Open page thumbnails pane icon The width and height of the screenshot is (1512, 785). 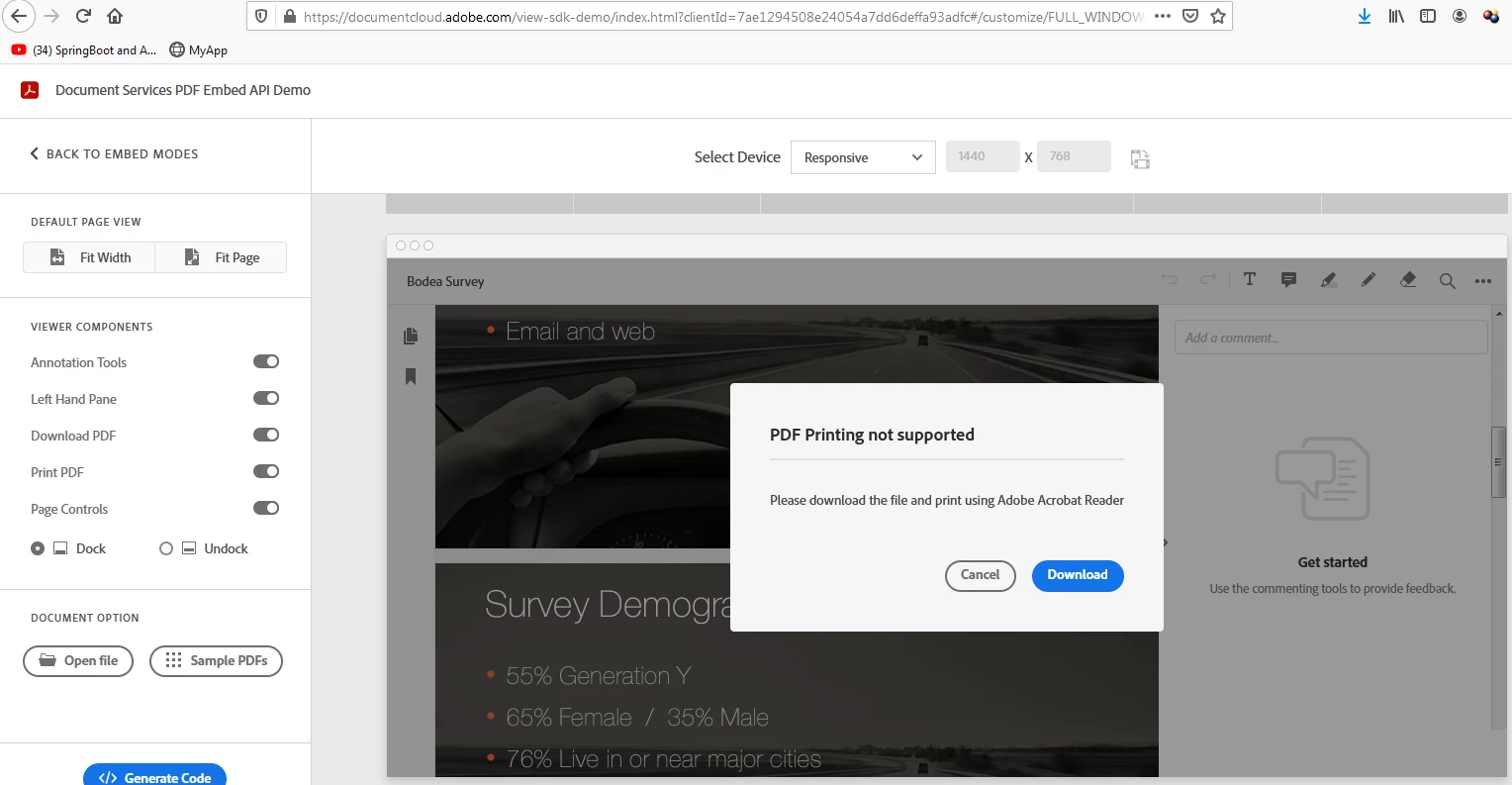point(411,337)
